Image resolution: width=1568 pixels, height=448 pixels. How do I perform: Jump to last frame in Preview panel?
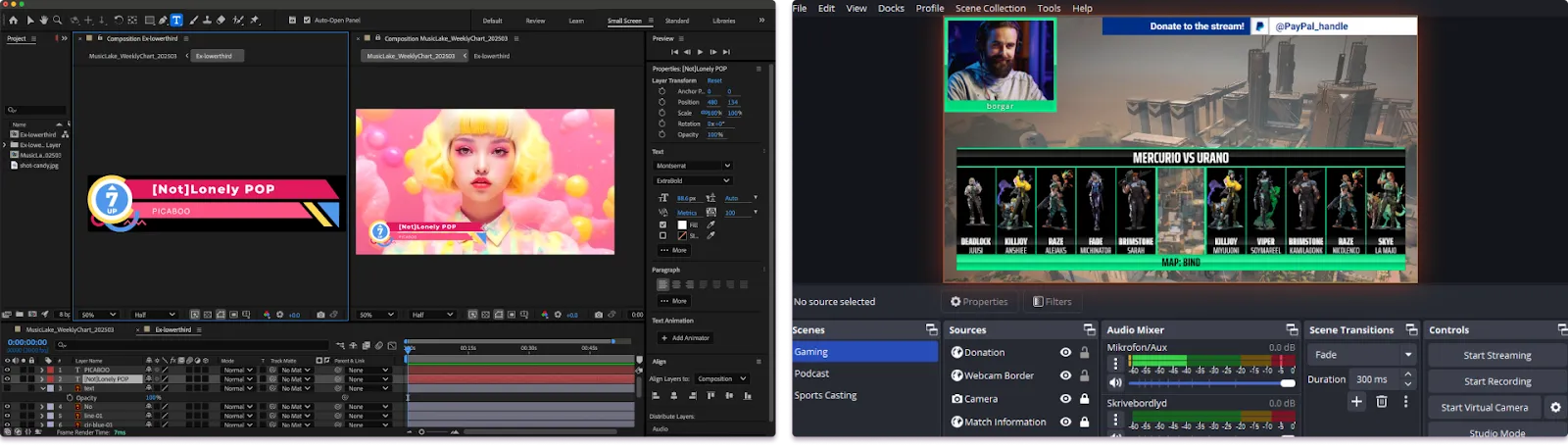pyautogui.click(x=725, y=52)
